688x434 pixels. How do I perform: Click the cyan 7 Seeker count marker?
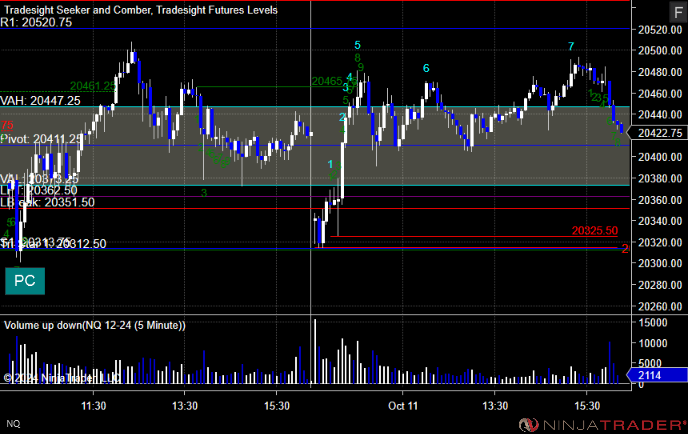coord(571,46)
